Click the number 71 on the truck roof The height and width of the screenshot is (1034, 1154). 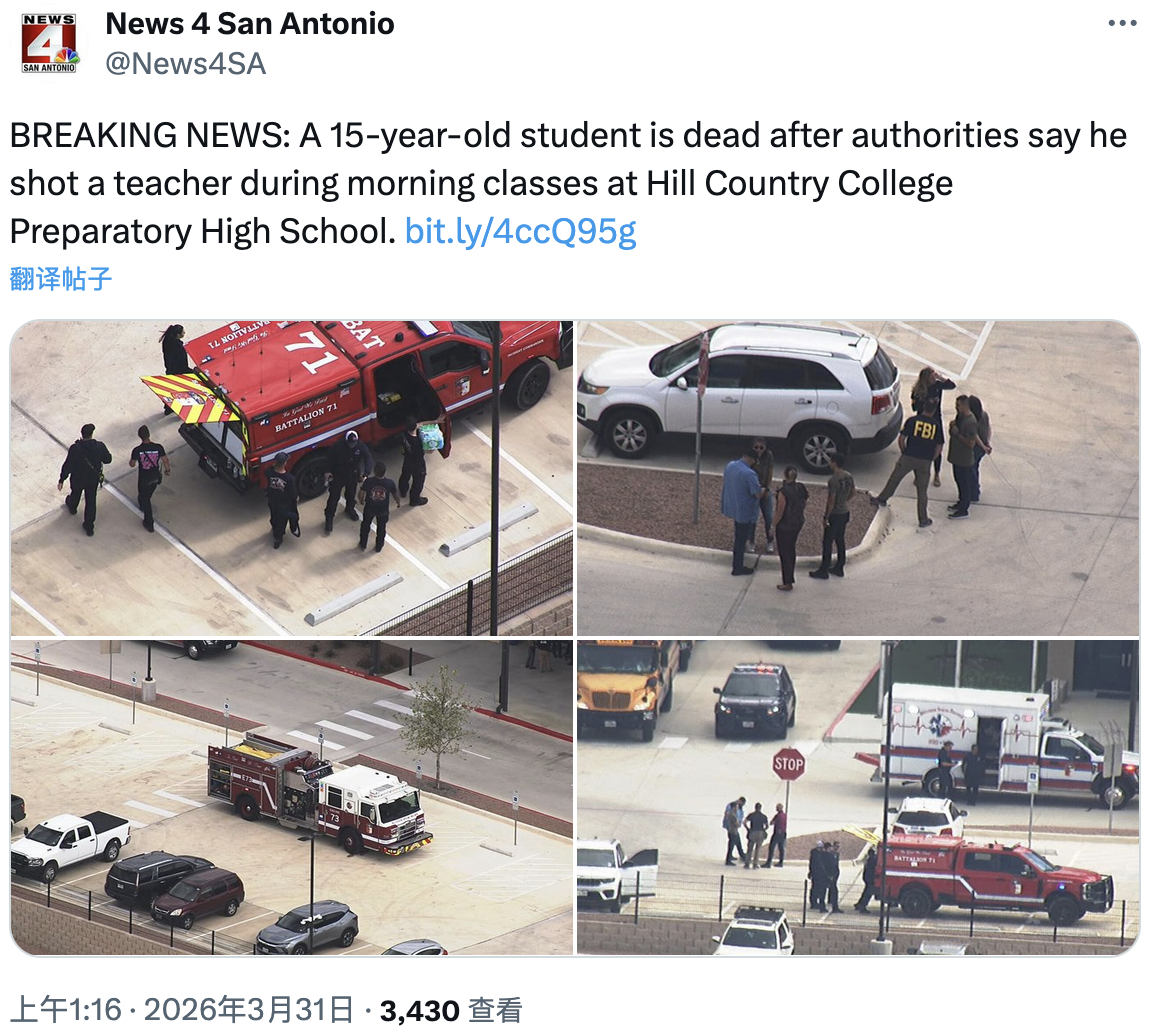coord(312,353)
